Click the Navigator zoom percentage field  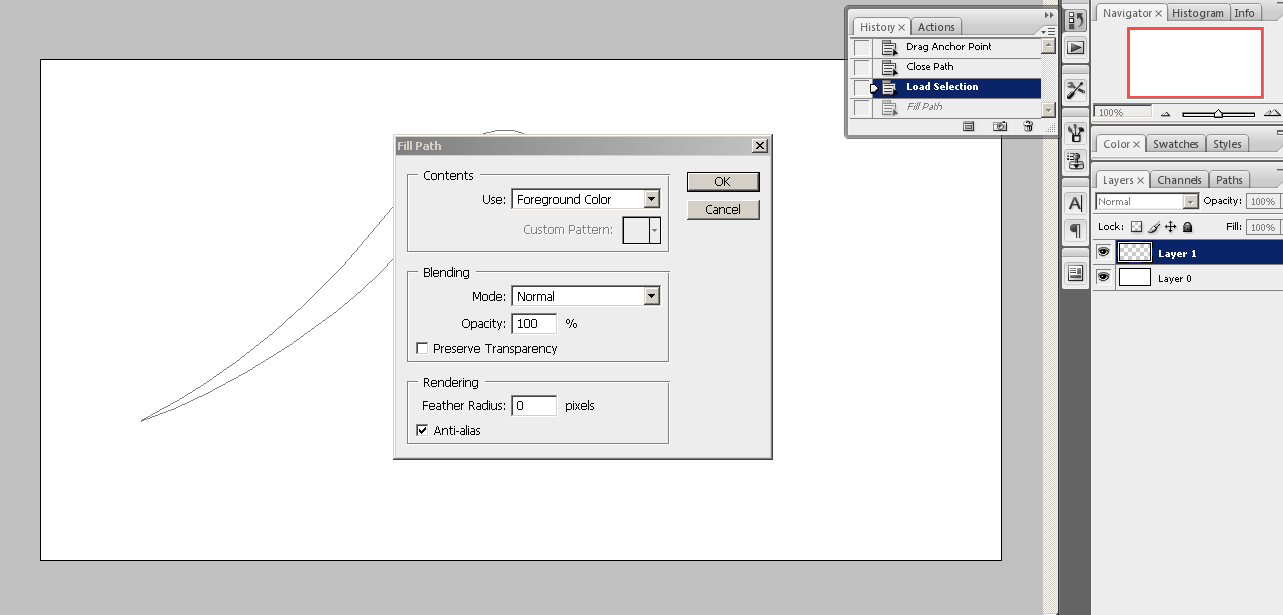(1122, 113)
